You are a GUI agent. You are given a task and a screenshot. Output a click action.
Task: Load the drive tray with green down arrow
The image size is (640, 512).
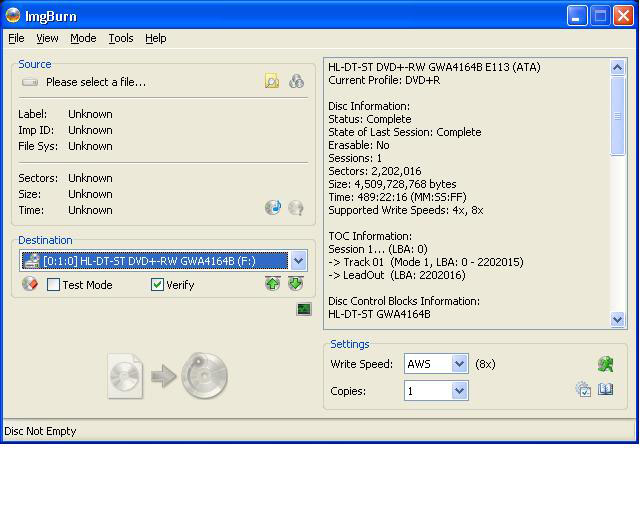point(296,283)
